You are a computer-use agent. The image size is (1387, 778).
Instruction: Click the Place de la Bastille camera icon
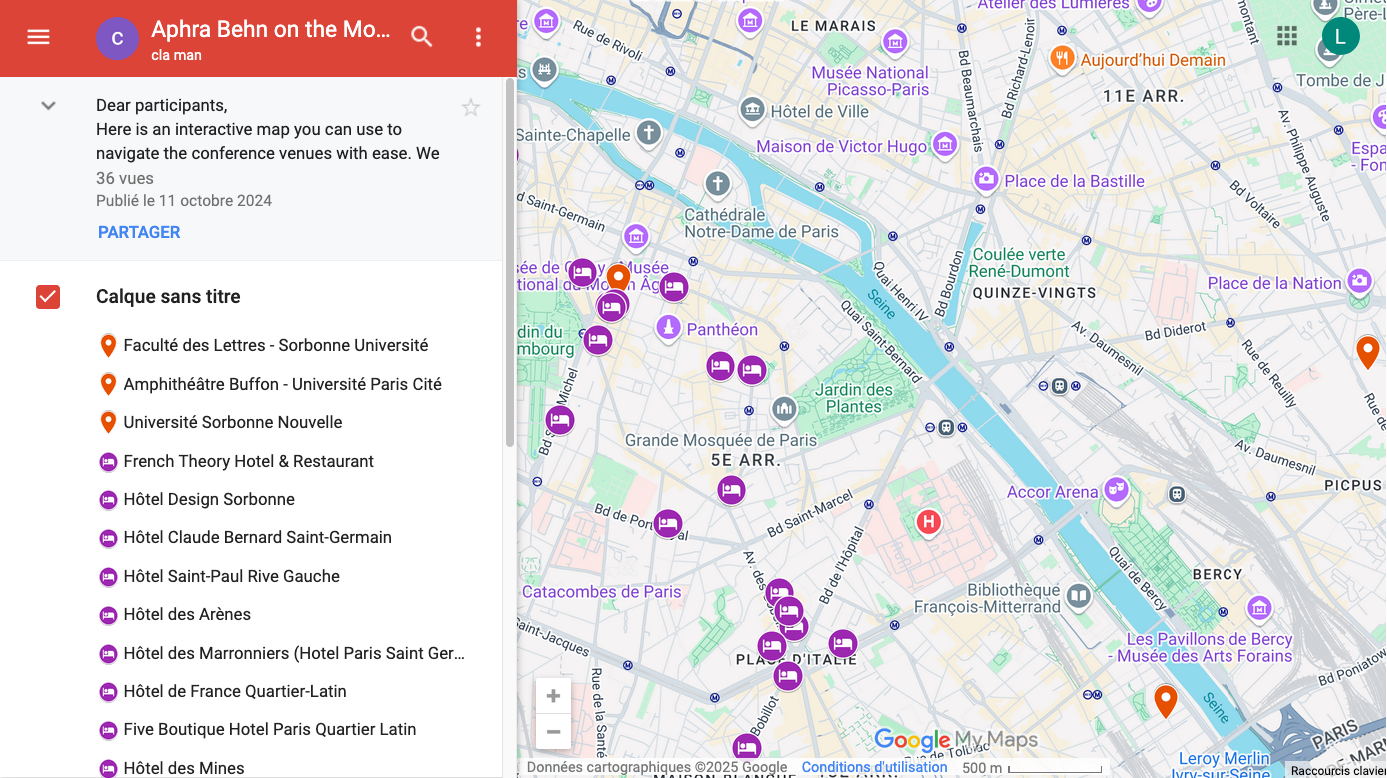[x=987, y=179]
